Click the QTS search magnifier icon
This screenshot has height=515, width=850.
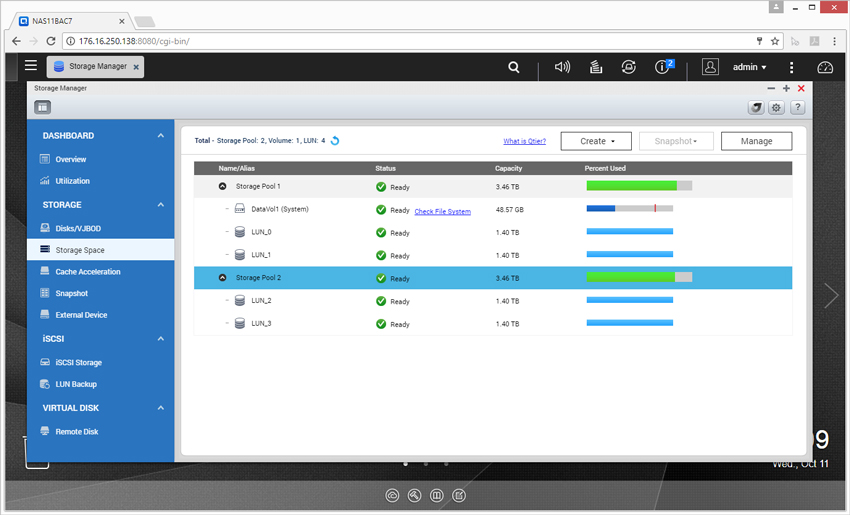pyautogui.click(x=513, y=67)
